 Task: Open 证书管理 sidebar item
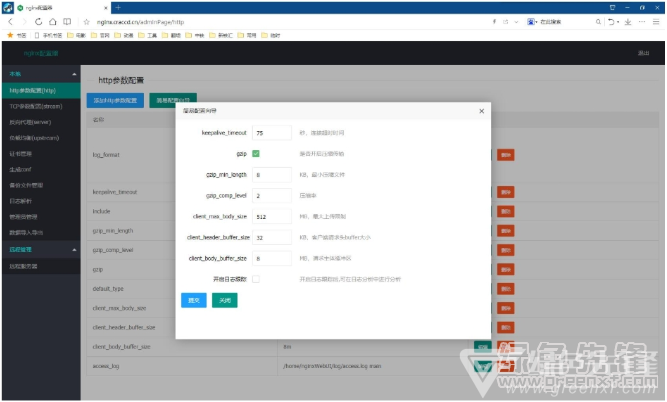[x=41, y=154]
